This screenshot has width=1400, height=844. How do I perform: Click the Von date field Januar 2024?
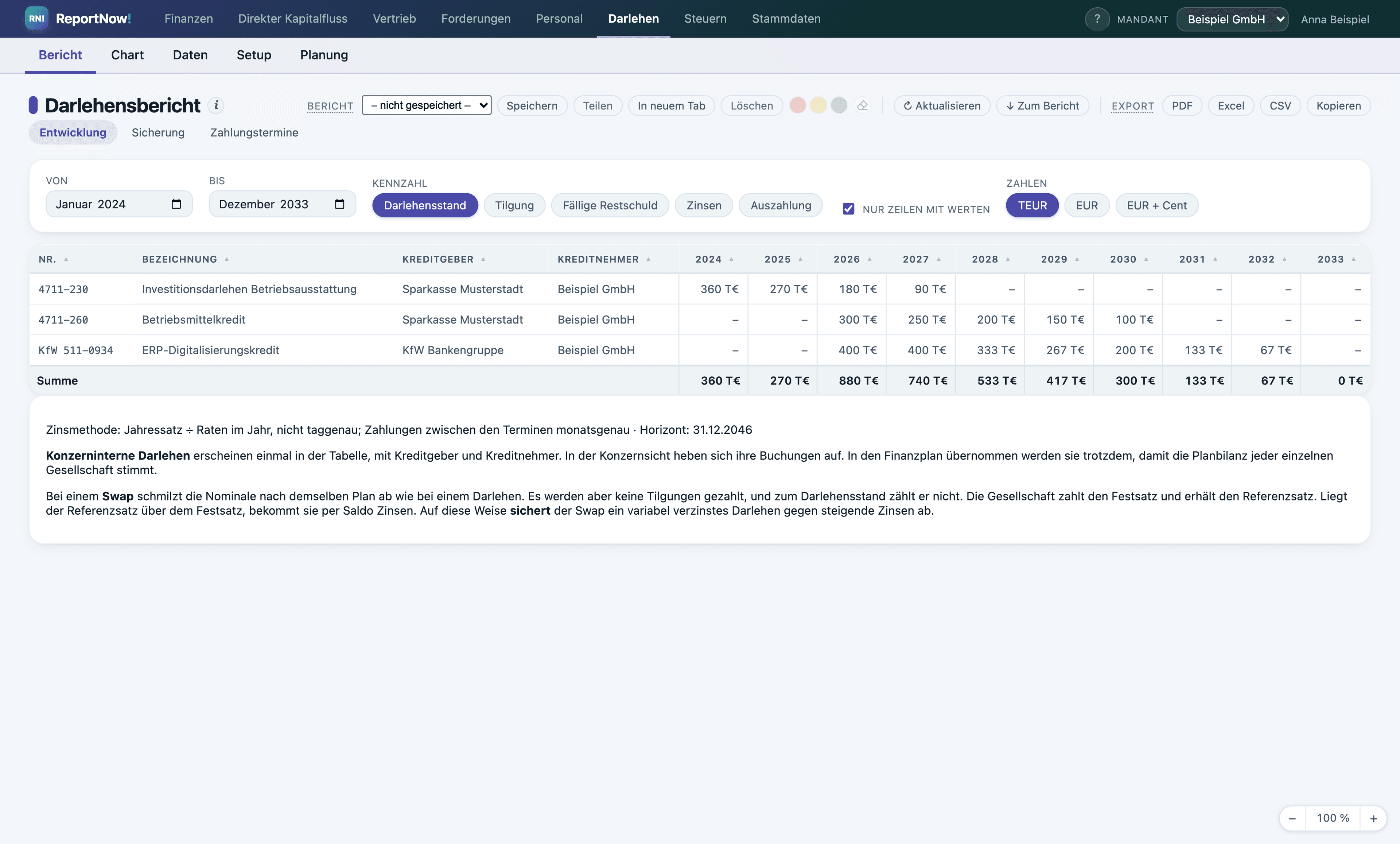pyautogui.click(x=119, y=204)
